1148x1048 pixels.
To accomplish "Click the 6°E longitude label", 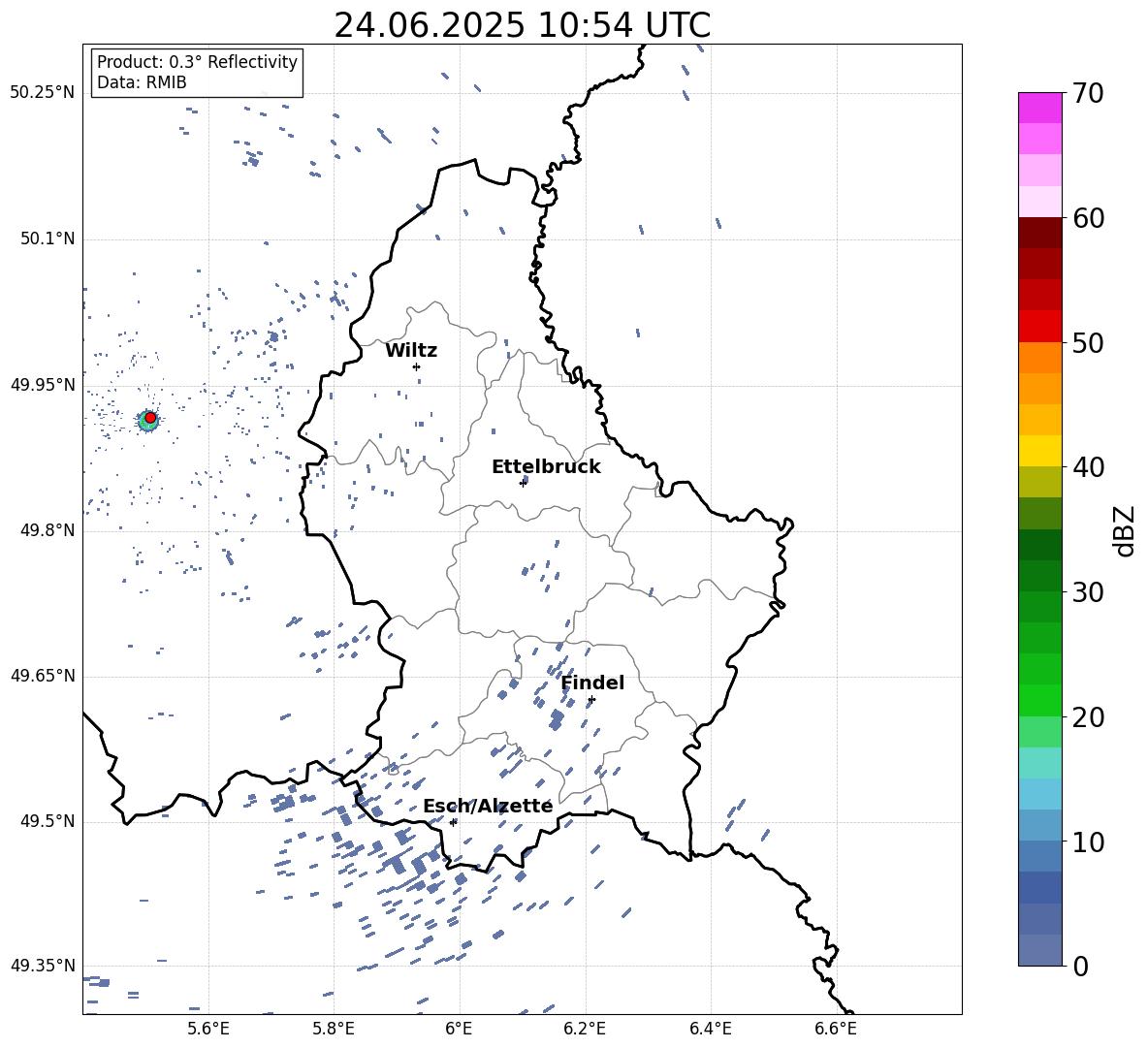I will coord(459,1029).
